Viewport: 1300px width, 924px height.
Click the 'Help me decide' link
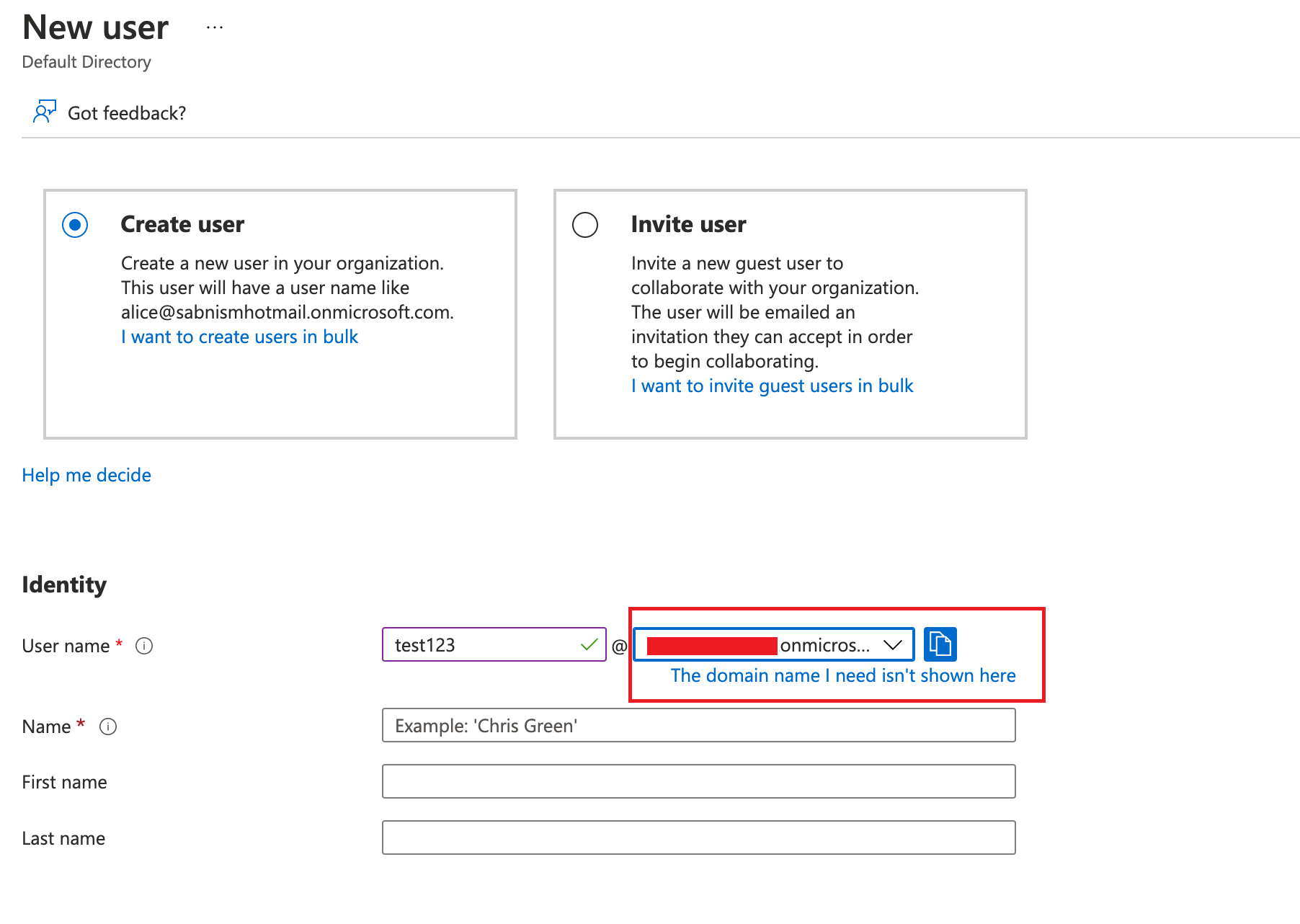86,474
